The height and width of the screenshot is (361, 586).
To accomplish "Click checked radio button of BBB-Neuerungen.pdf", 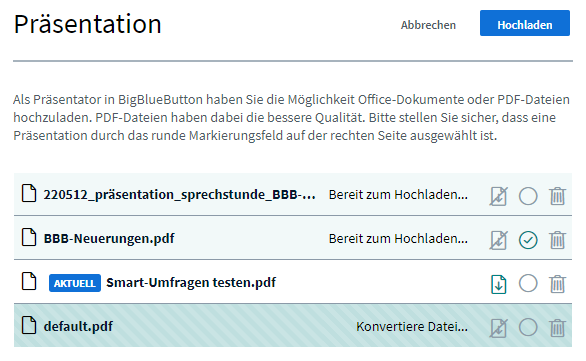I will tap(528, 240).
